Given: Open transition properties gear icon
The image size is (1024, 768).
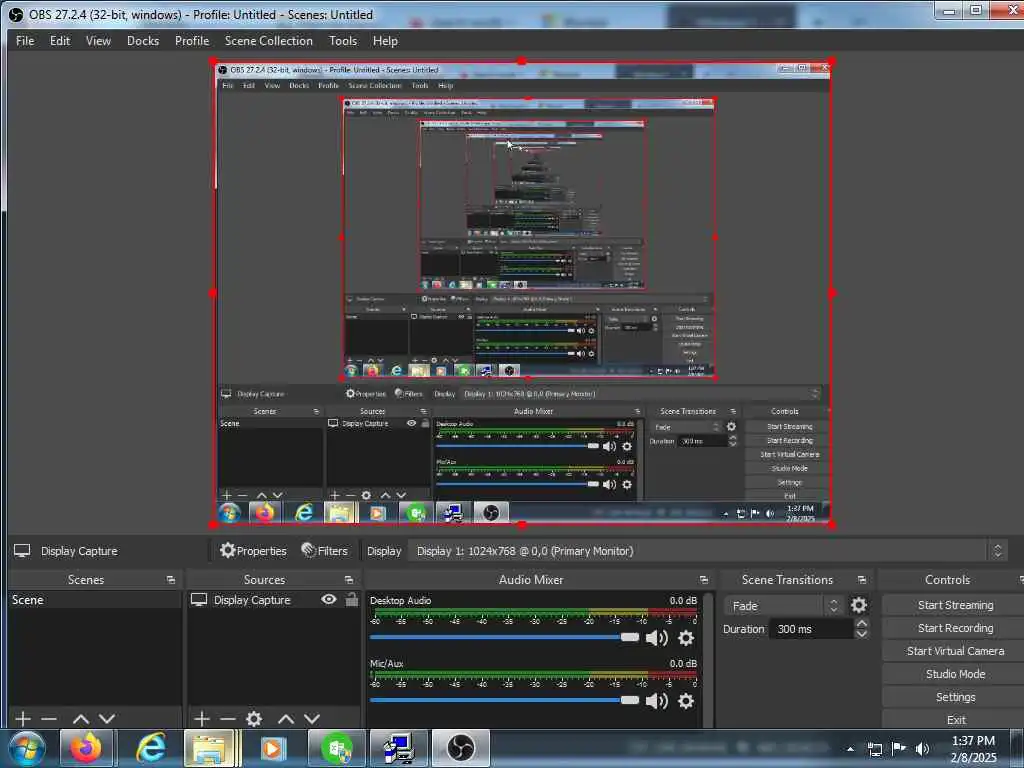Looking at the screenshot, I should (x=859, y=605).
